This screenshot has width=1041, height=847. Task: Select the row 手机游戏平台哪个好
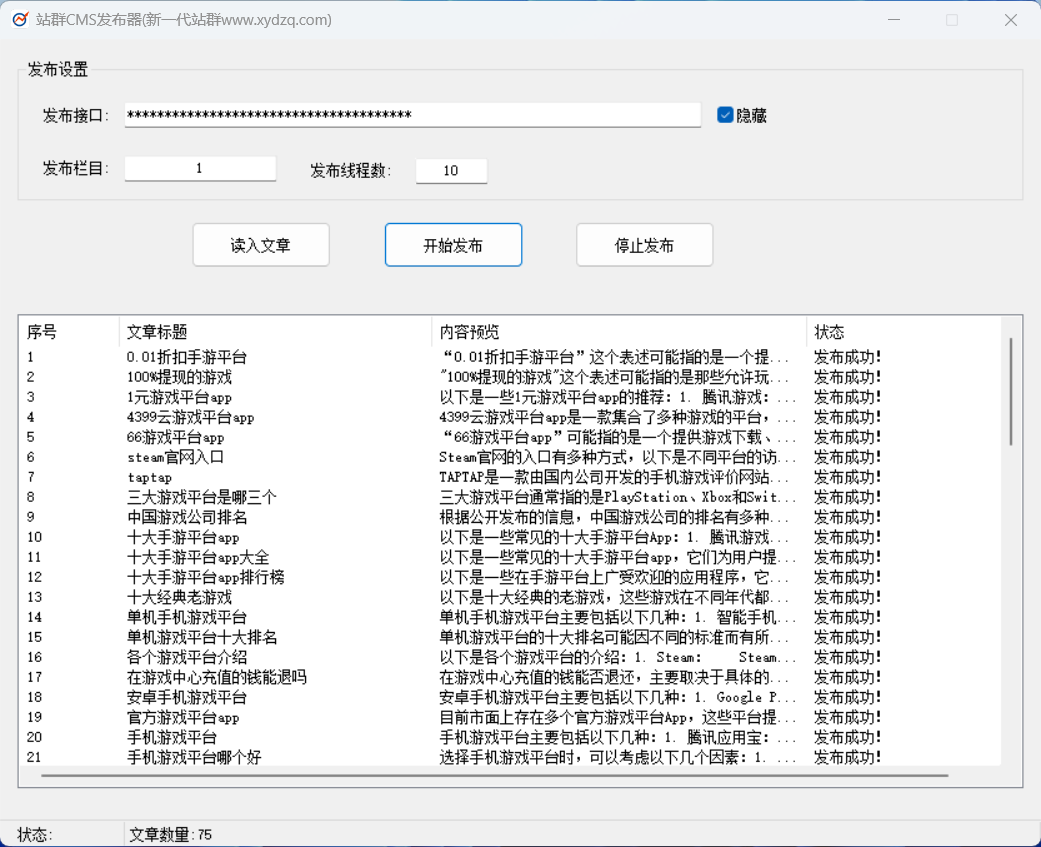point(194,757)
